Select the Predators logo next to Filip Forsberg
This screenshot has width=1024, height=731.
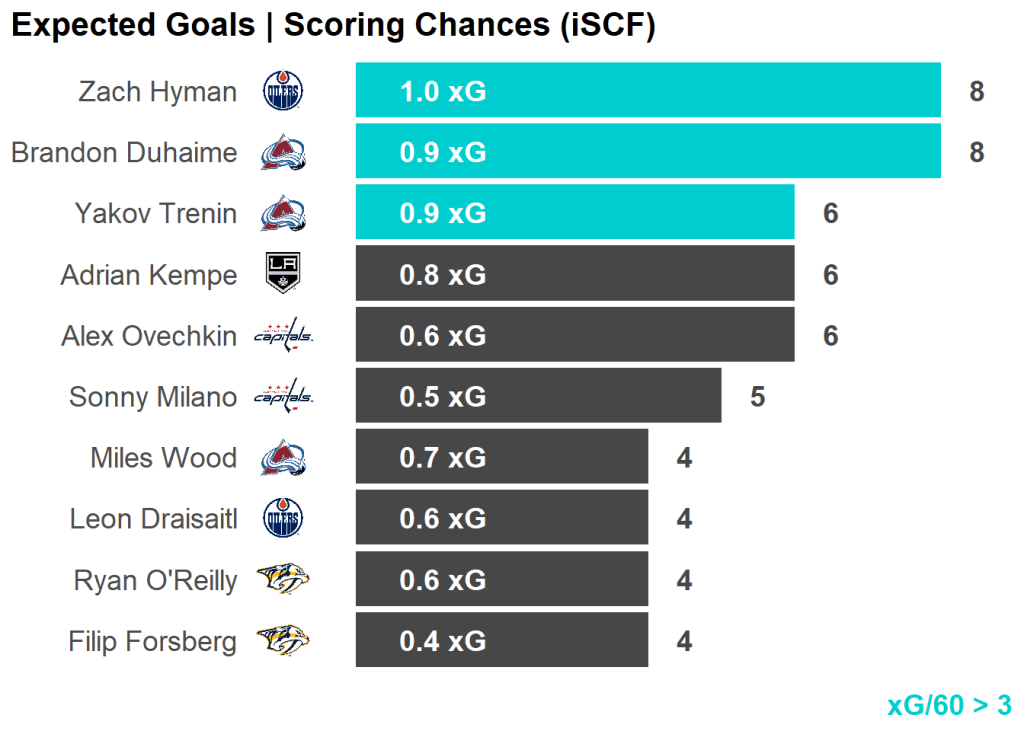[x=283, y=641]
